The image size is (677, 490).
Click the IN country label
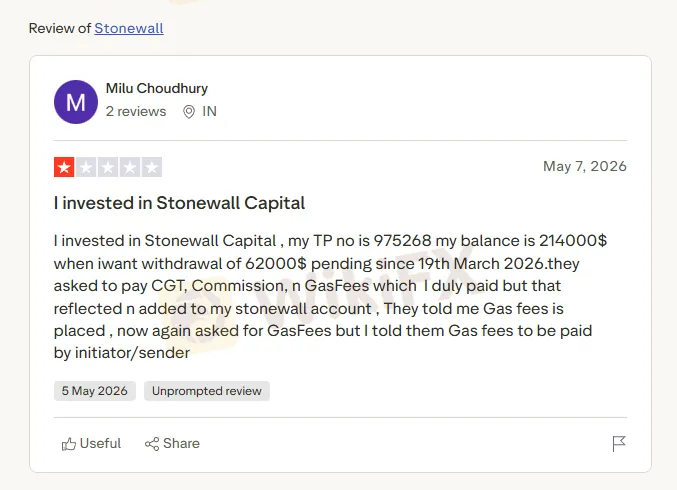(209, 111)
